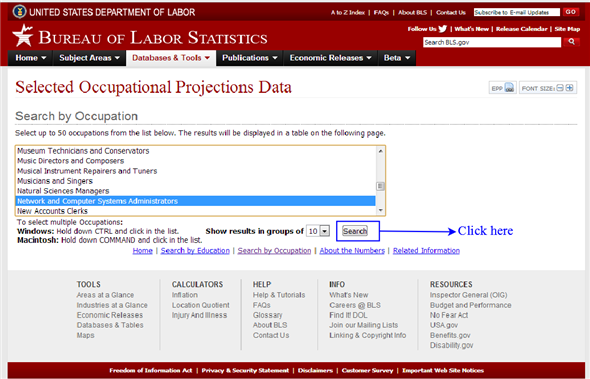Click the Department of Labor seal icon
Screen dimensions: 590x379
pyautogui.click(x=19, y=12)
